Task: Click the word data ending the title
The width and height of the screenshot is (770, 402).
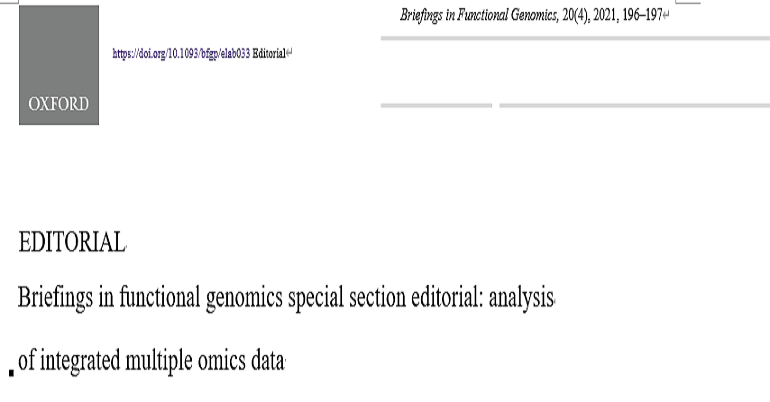Action: 268,361
